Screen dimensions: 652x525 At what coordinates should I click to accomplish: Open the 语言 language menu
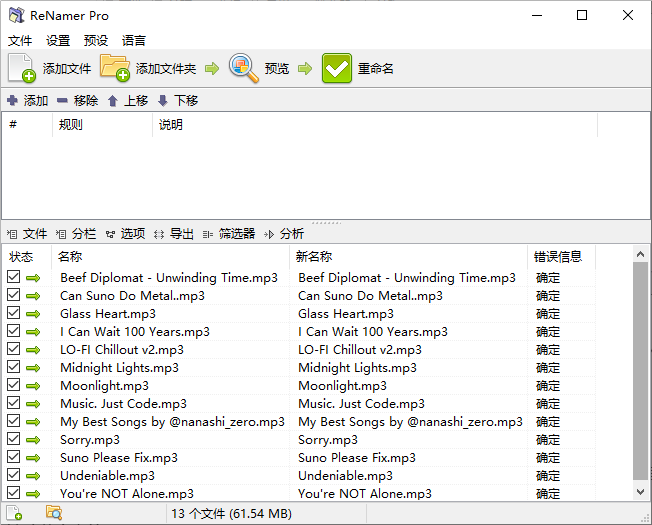pyautogui.click(x=133, y=40)
